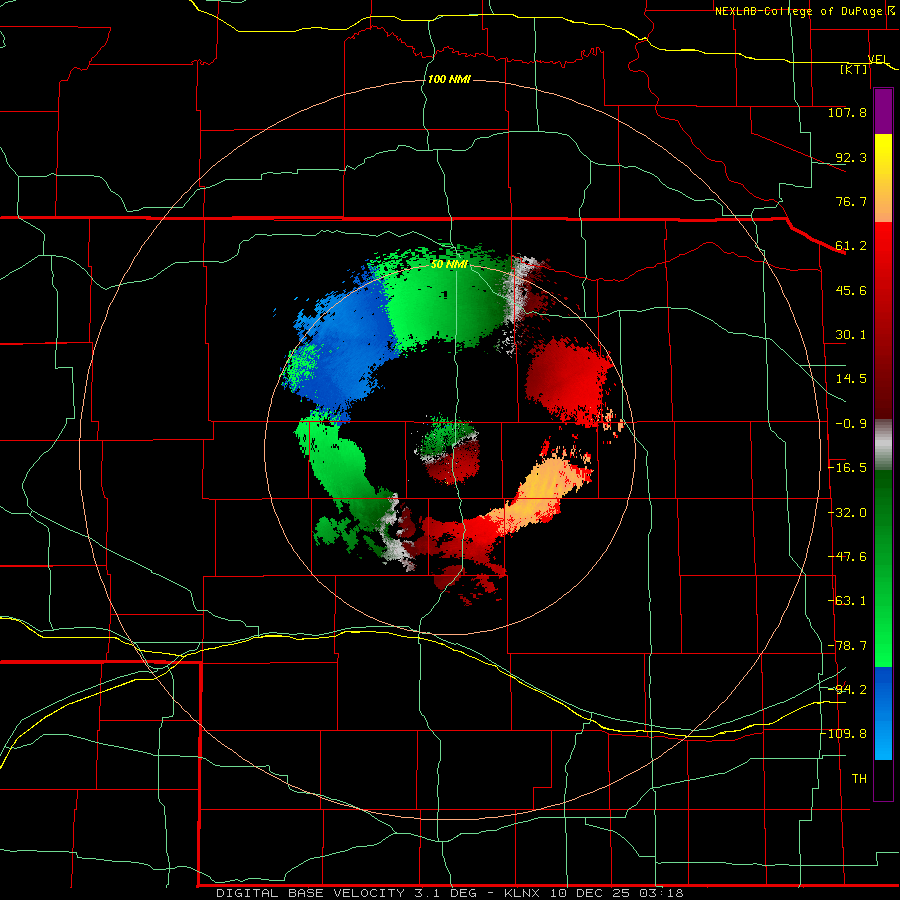Click the 76.7 scale value
Image resolution: width=900 pixels, height=900 pixels.
pos(851,201)
